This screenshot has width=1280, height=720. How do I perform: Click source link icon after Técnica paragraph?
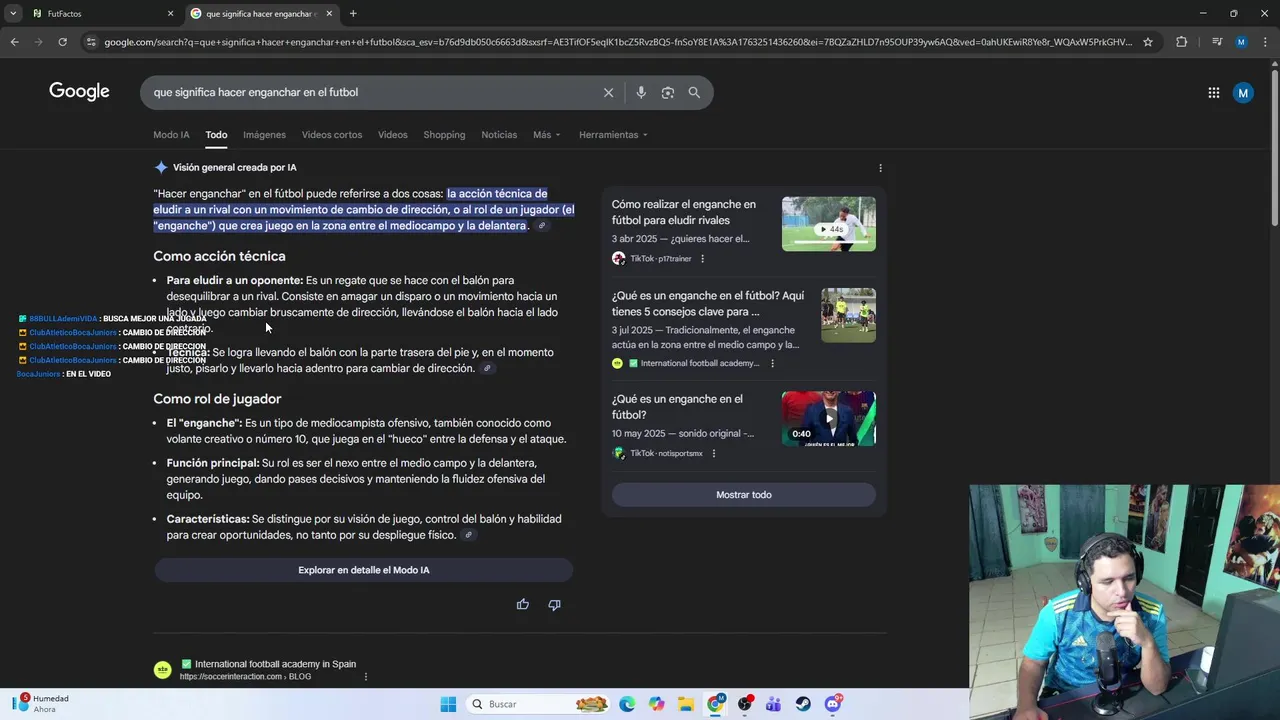coord(487,369)
